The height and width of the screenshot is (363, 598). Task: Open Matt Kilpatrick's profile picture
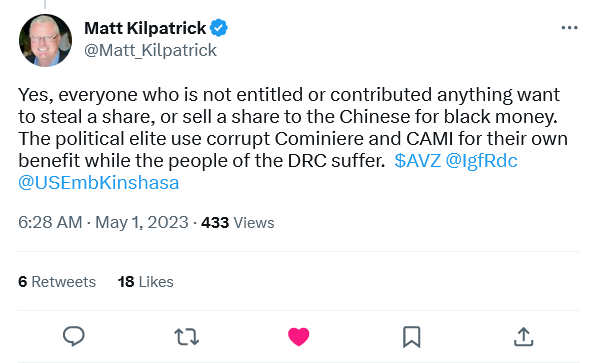click(45, 41)
